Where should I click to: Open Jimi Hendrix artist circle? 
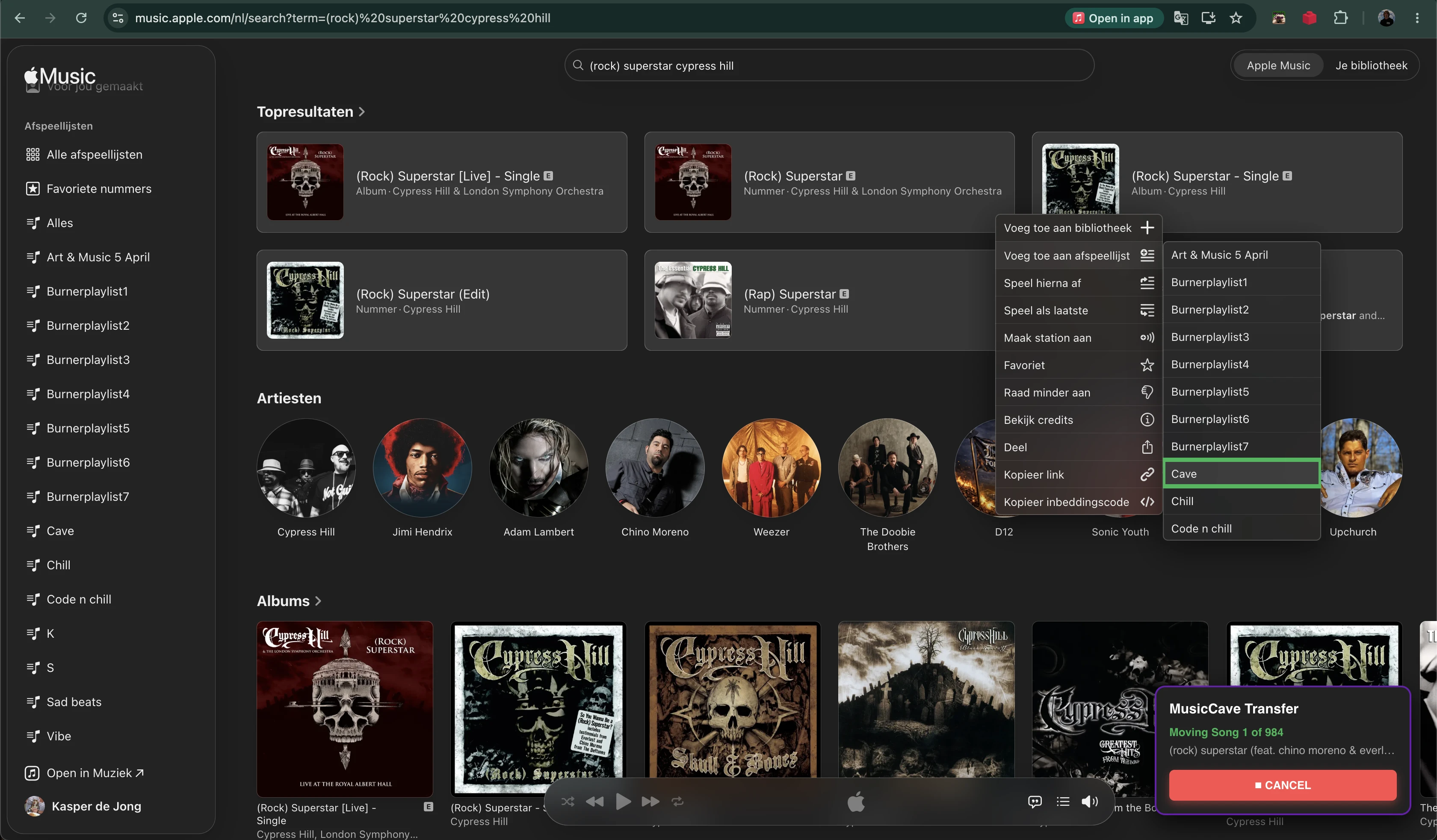(422, 467)
